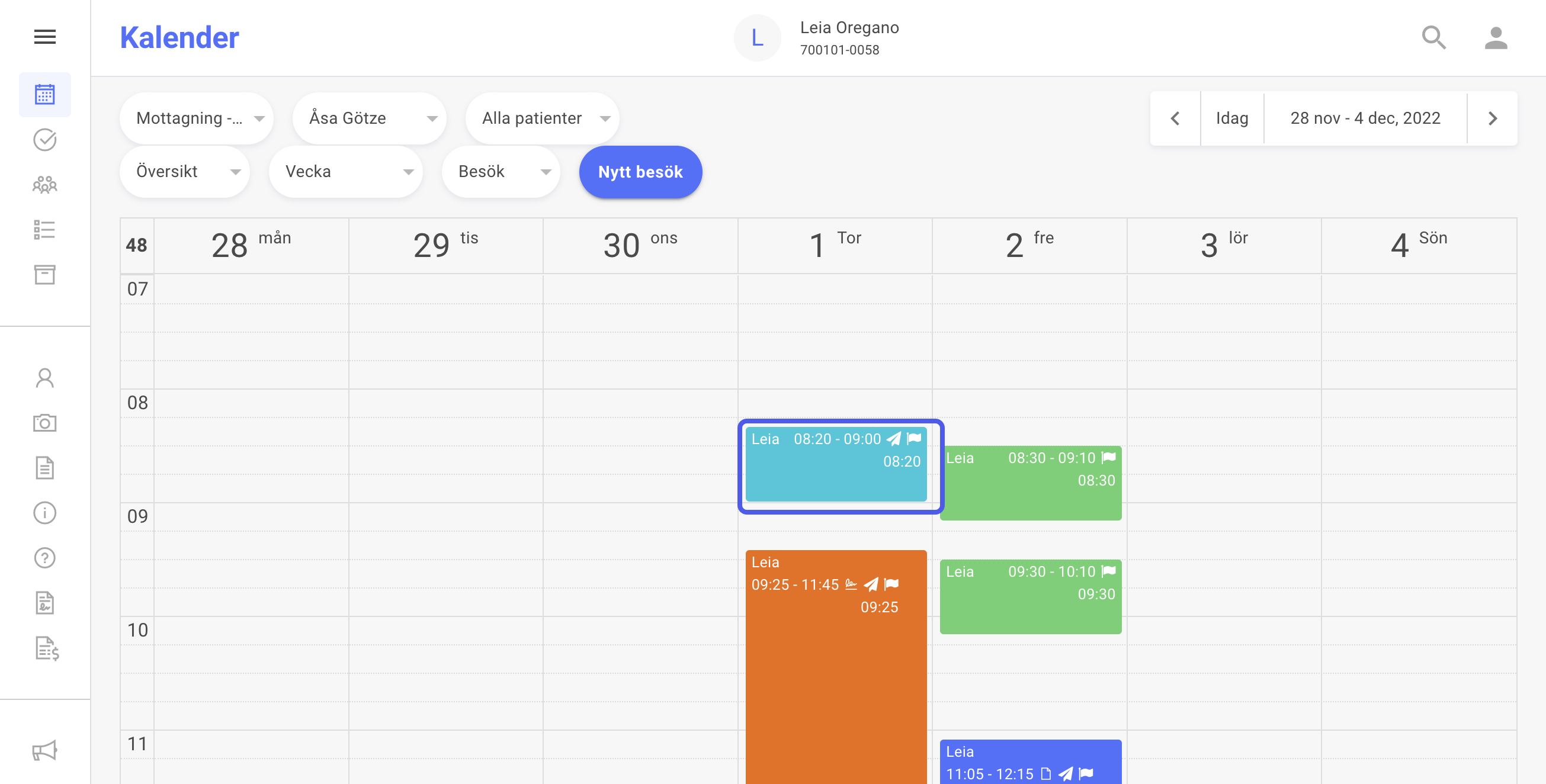Click the 09 hour label
1546x784 pixels.
point(137,516)
